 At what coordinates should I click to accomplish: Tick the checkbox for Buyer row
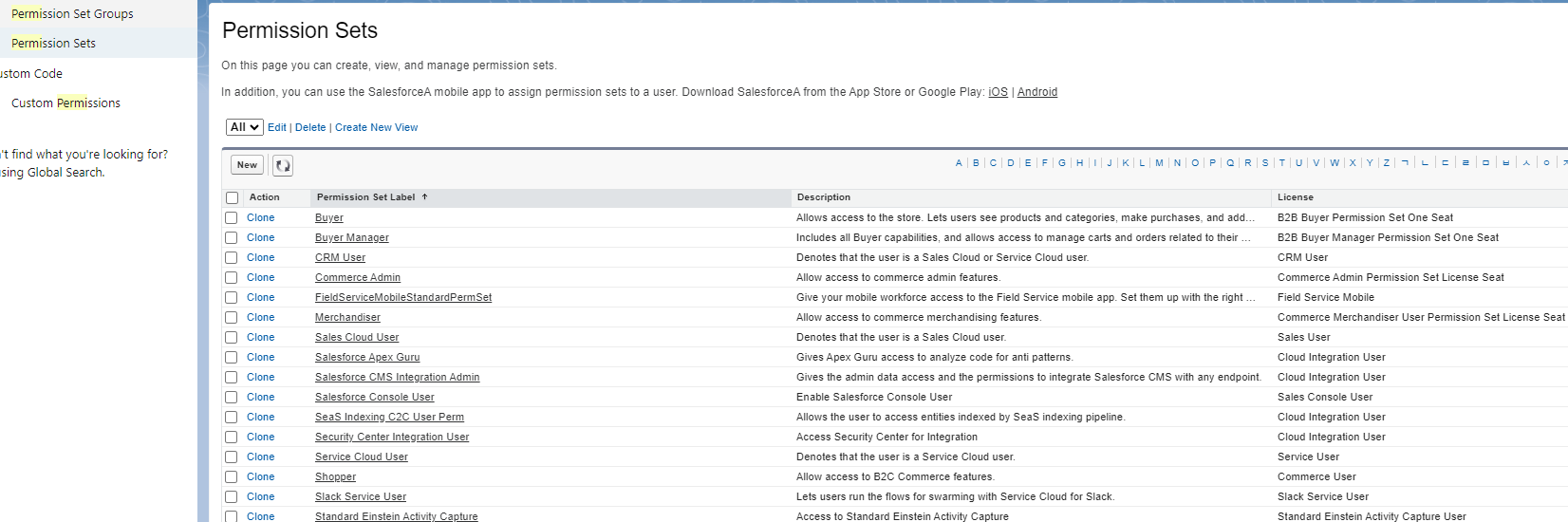232,217
